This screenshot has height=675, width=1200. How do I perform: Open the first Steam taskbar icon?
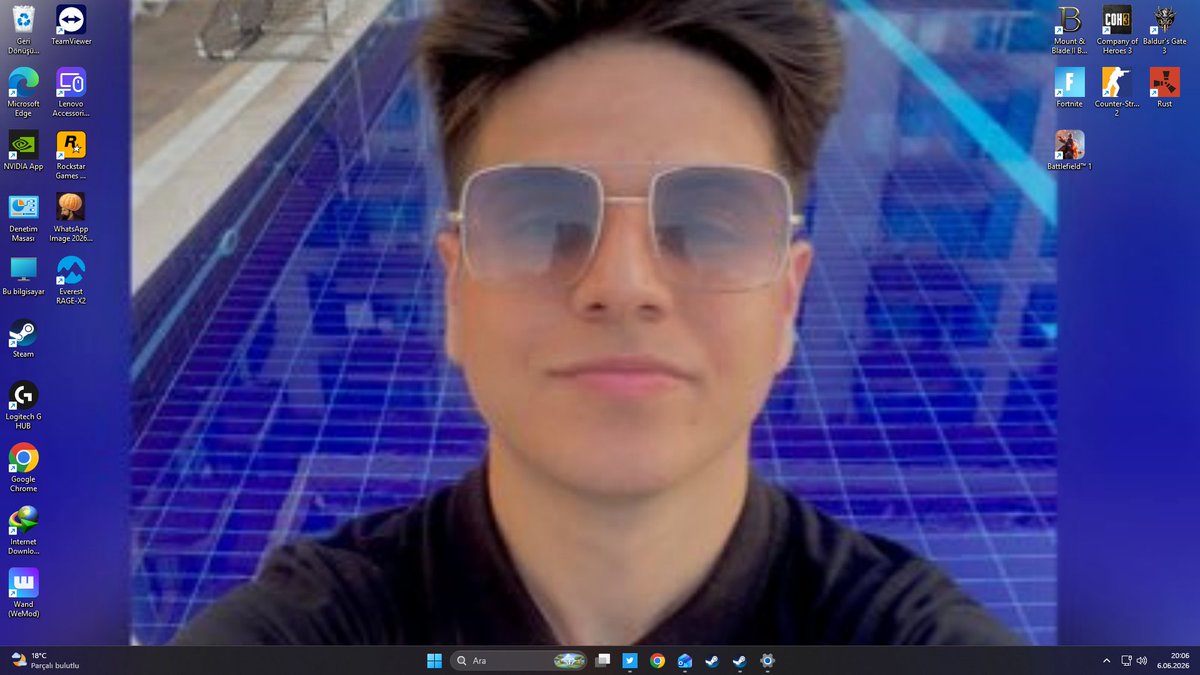tap(712, 660)
